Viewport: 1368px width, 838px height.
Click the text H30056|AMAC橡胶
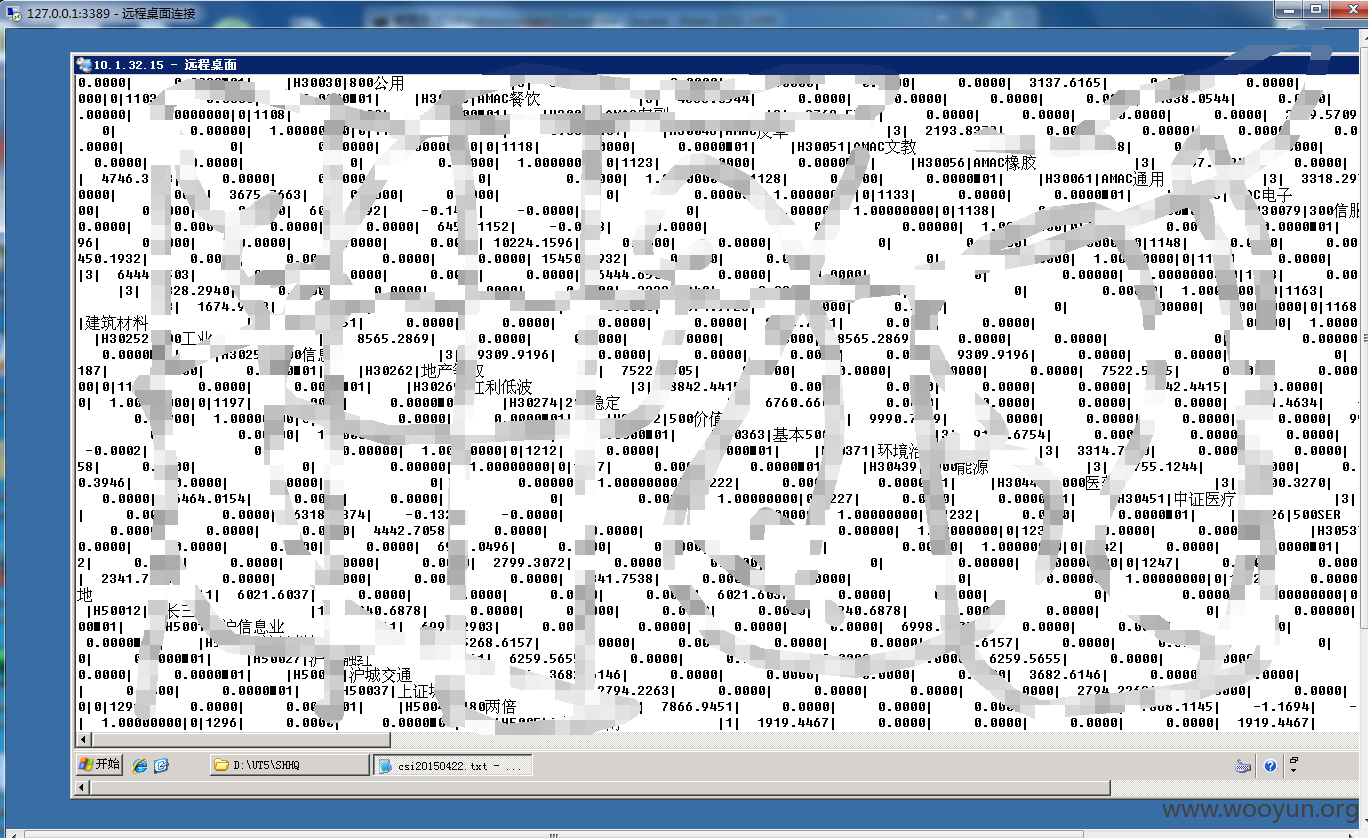977,163
